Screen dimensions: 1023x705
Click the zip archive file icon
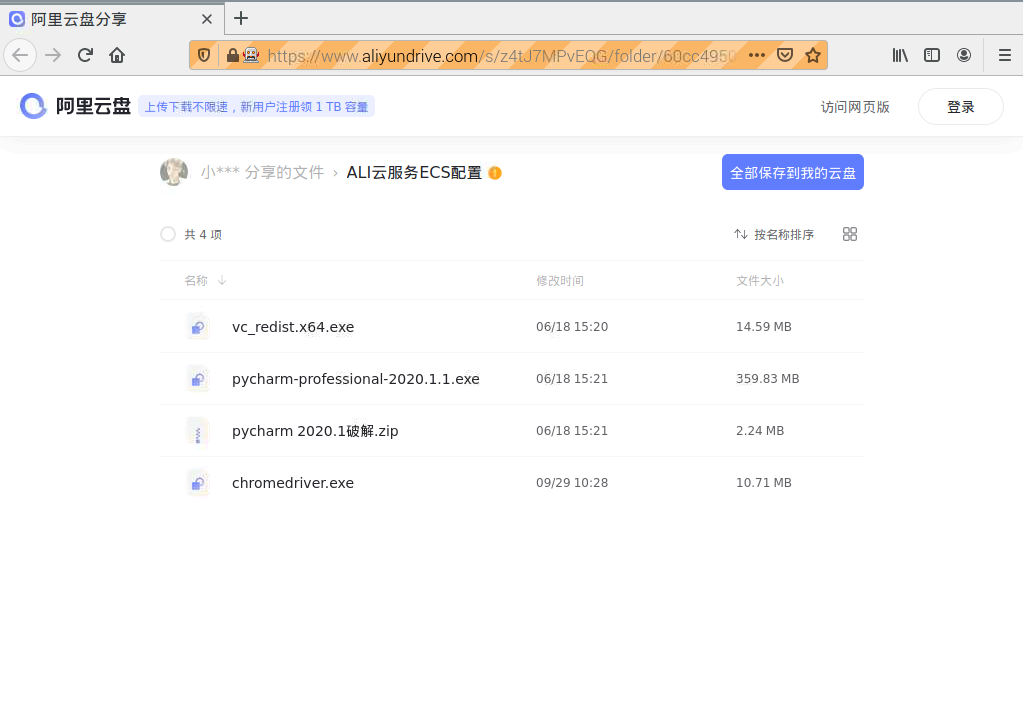[x=198, y=431]
